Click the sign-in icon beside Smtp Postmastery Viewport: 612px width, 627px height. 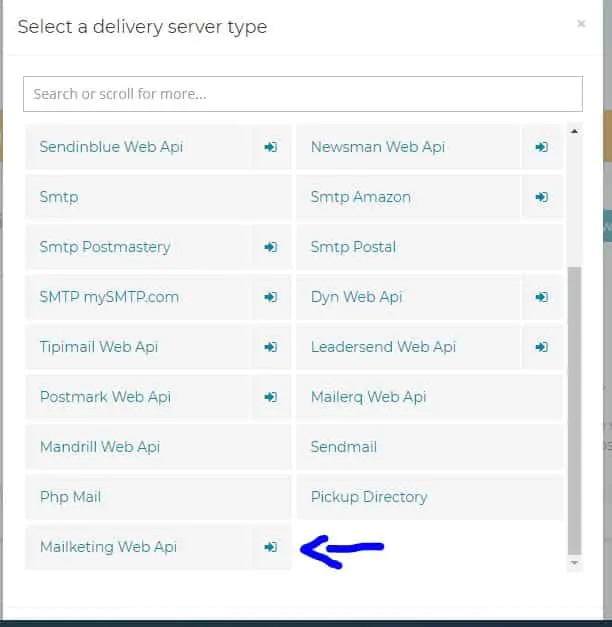coord(270,247)
